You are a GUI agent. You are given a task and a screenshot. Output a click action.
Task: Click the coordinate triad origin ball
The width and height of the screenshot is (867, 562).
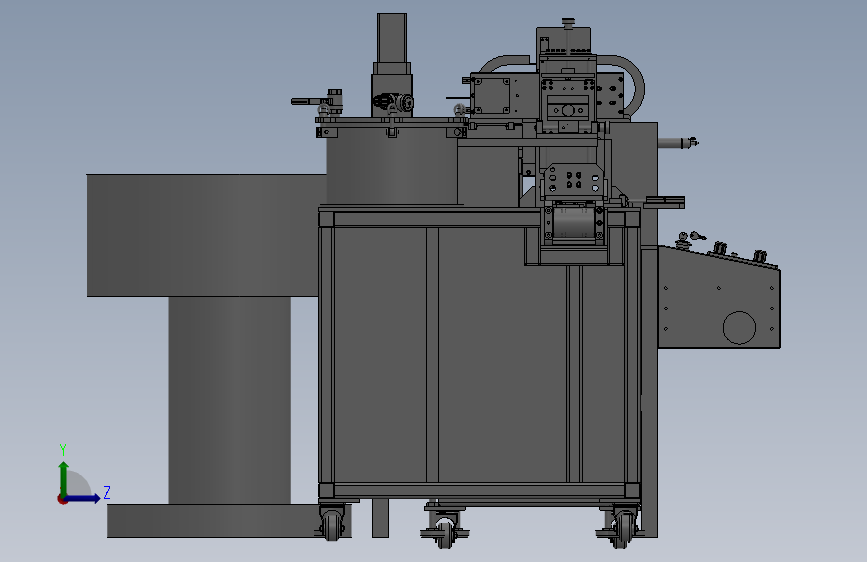coord(62,499)
